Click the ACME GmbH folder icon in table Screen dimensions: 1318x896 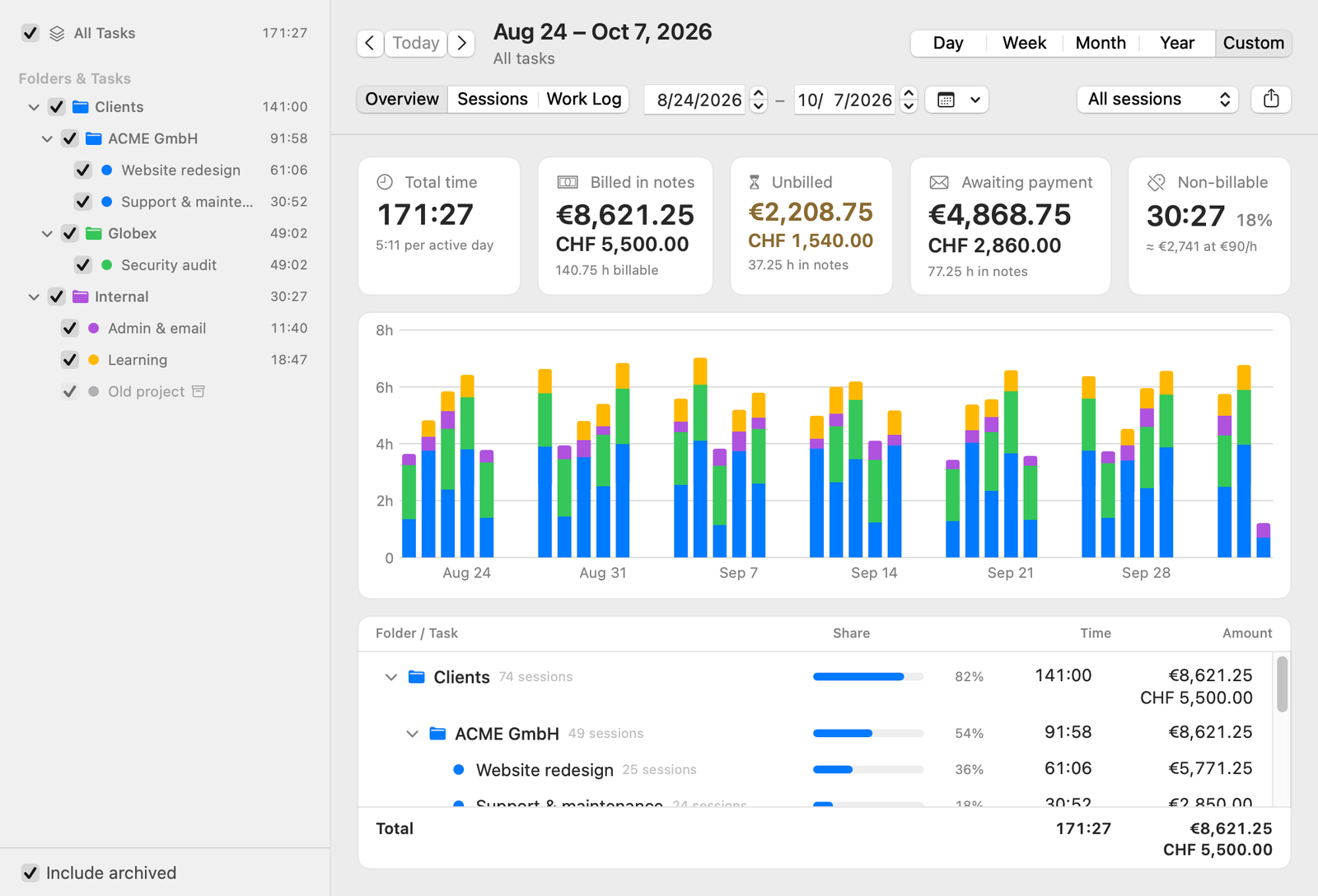pyautogui.click(x=438, y=733)
